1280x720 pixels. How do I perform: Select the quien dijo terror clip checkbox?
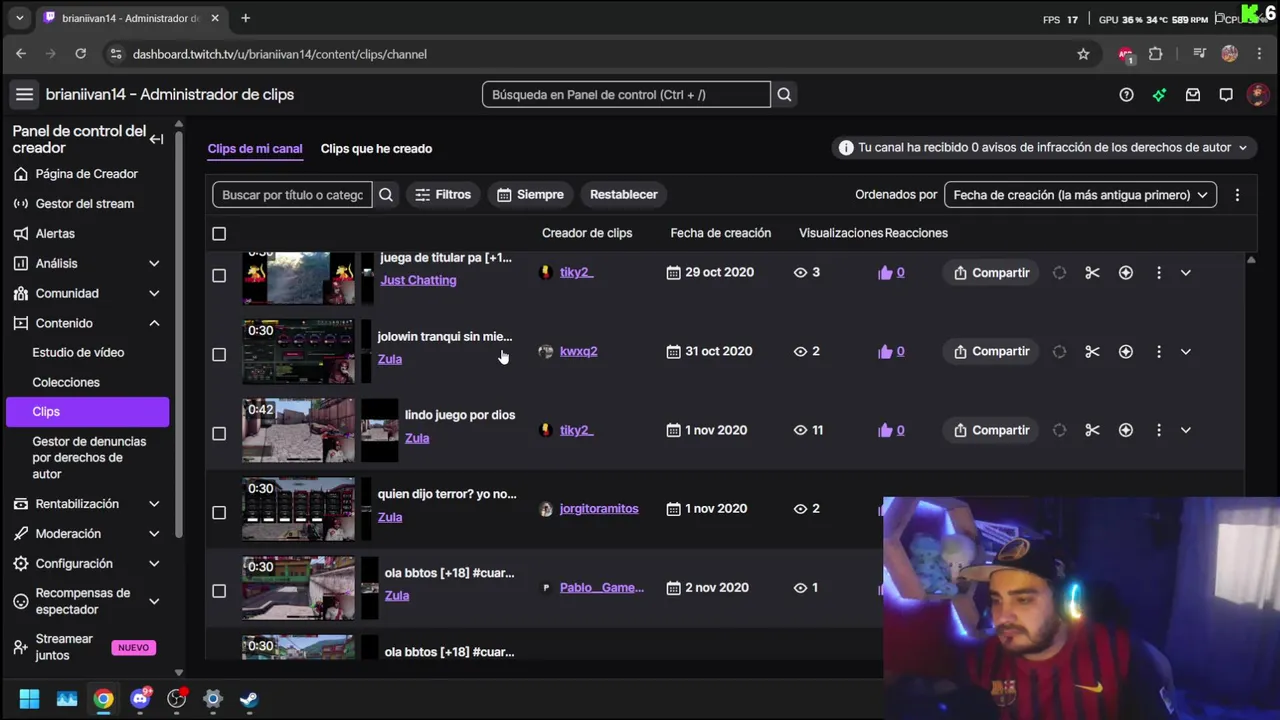(219, 512)
